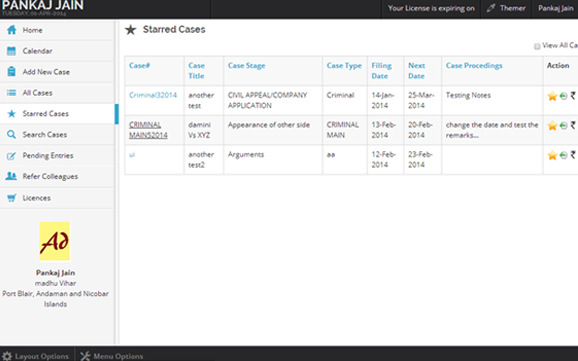578x361 pixels.
Task: Click the Ad profile logo thumbnail
Action: point(55,241)
